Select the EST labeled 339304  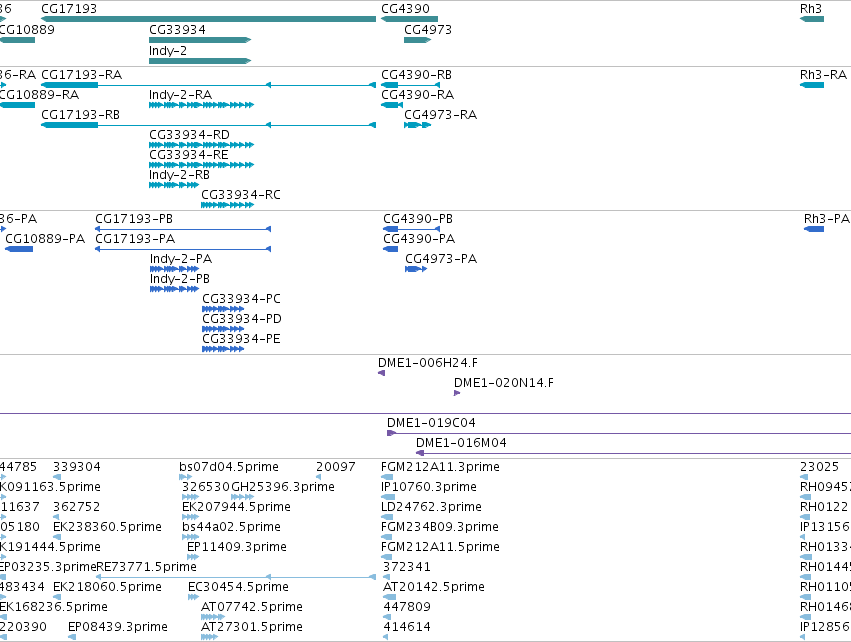point(77,467)
